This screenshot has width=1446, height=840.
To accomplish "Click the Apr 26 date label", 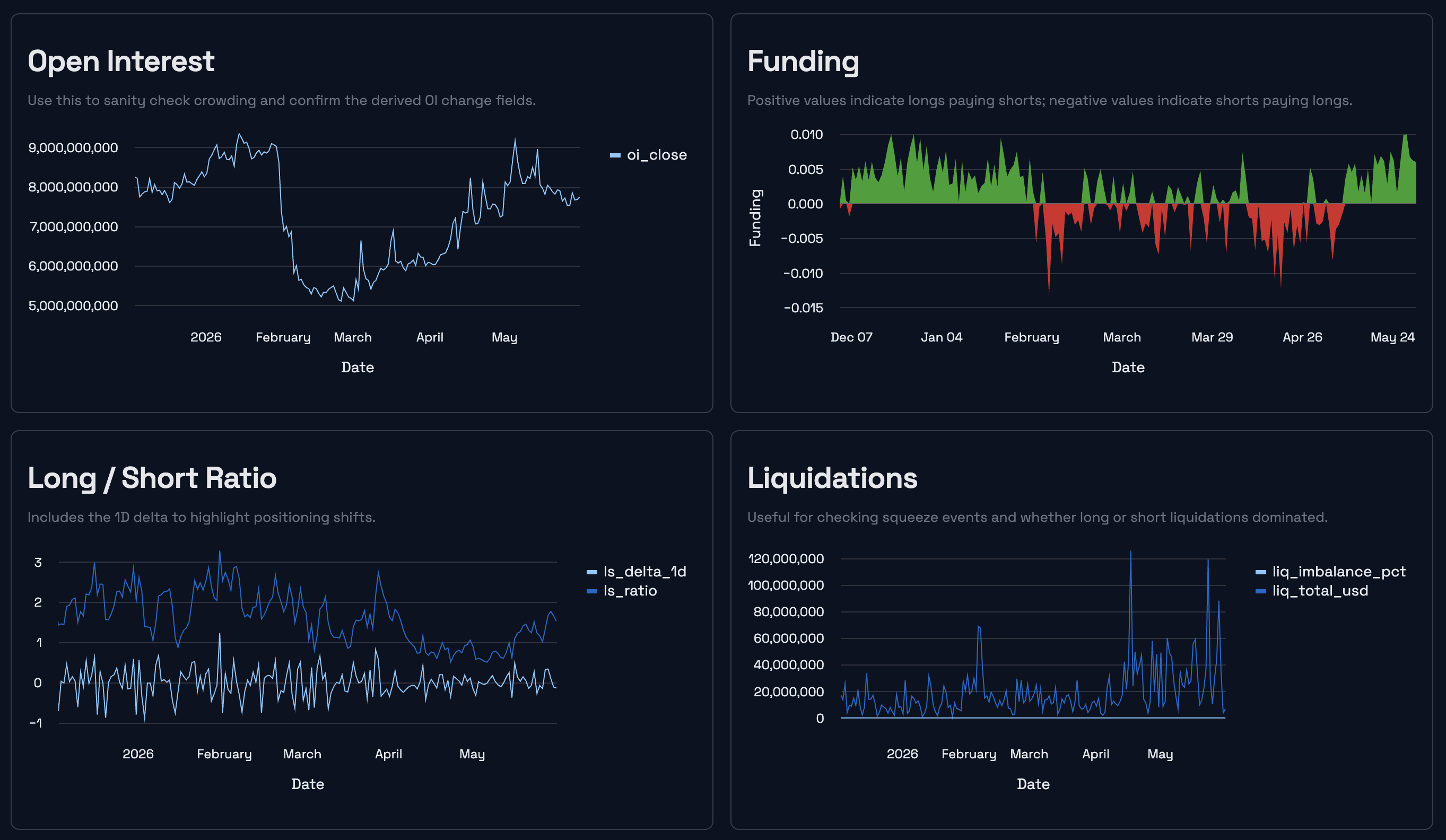I will pos(1303,337).
